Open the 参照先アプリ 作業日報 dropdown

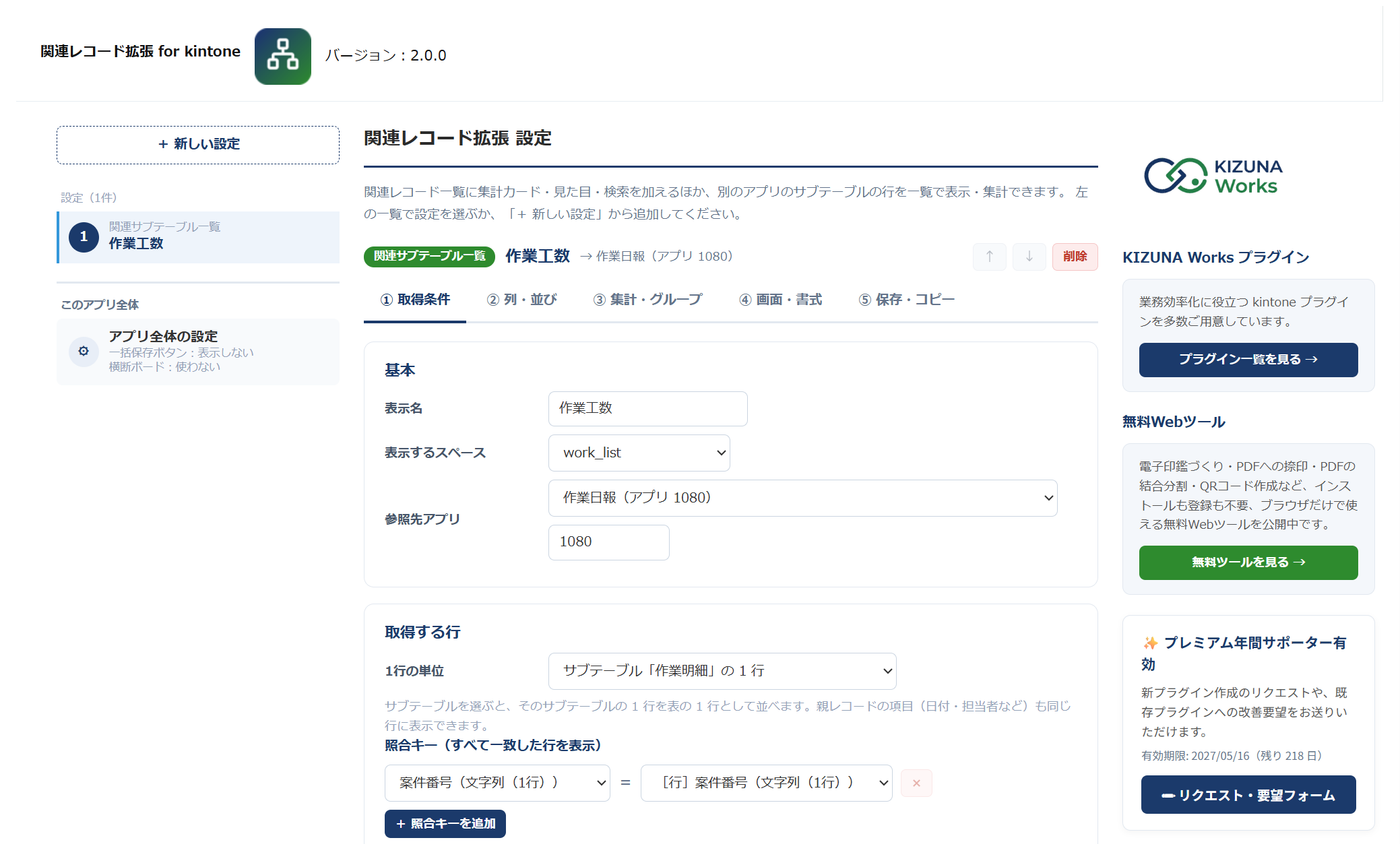point(803,498)
